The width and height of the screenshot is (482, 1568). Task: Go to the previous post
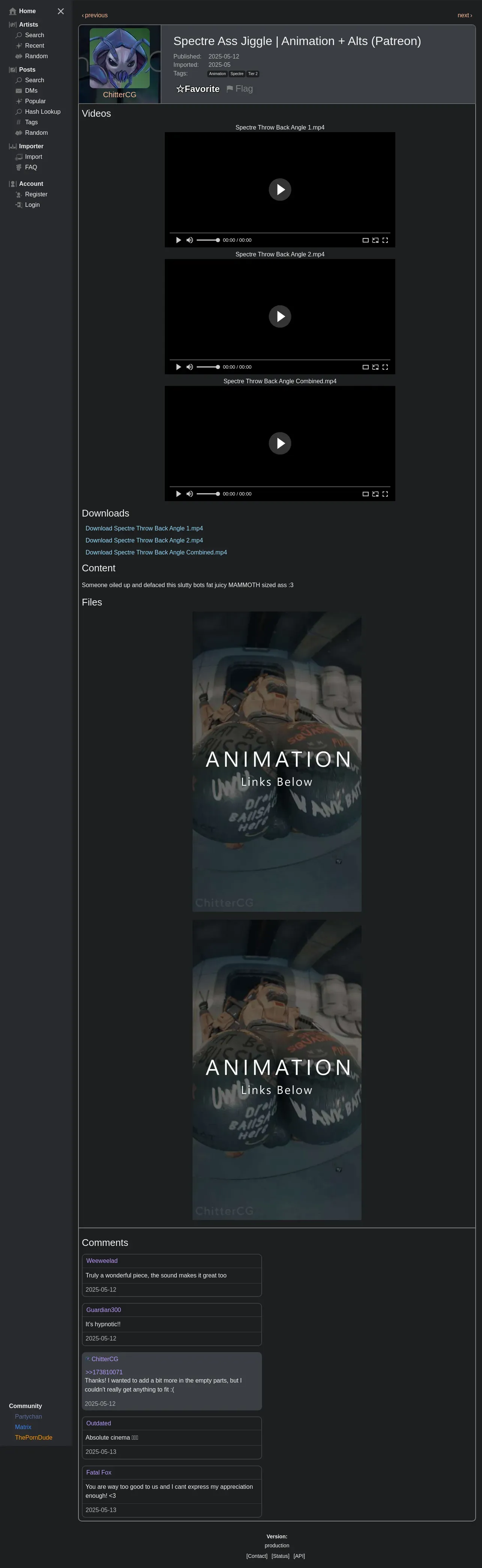pos(95,15)
